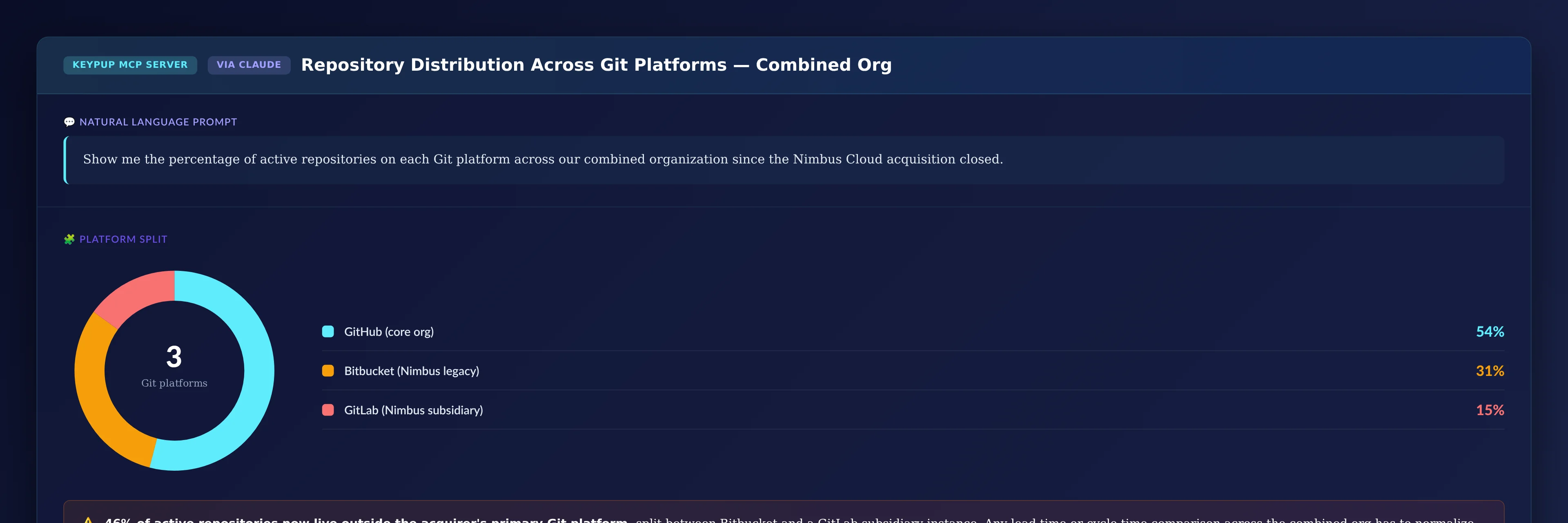Click the 54% GitHub percentage value

click(x=1490, y=332)
